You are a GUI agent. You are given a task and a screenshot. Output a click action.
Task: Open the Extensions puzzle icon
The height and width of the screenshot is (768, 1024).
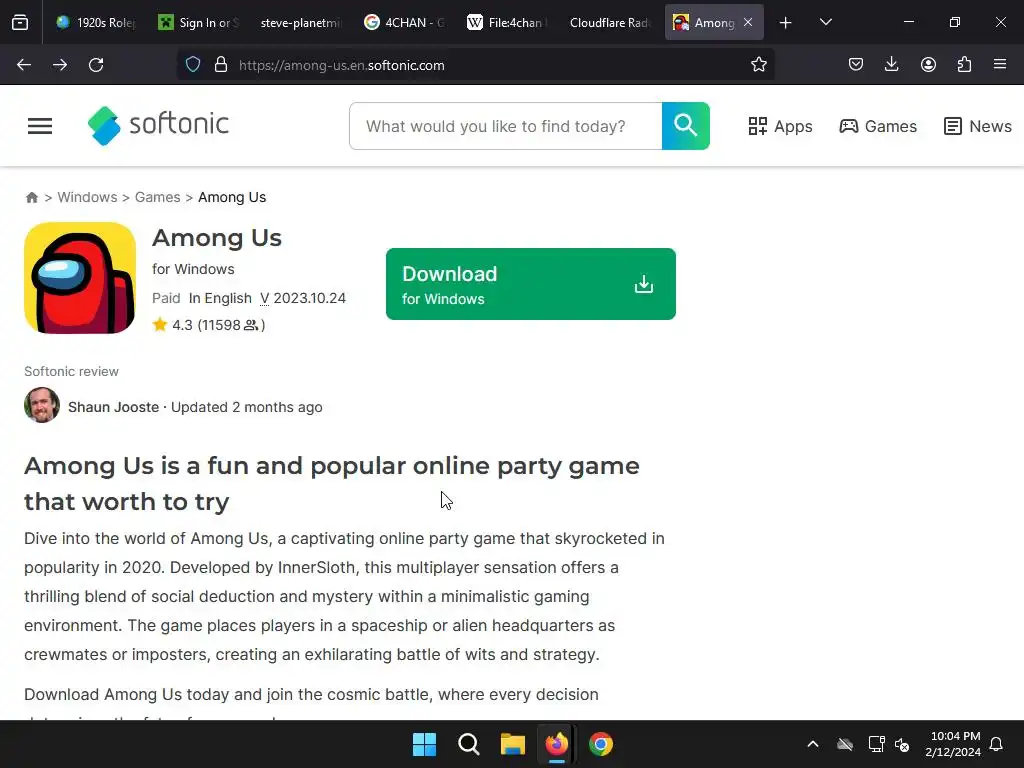click(x=964, y=65)
